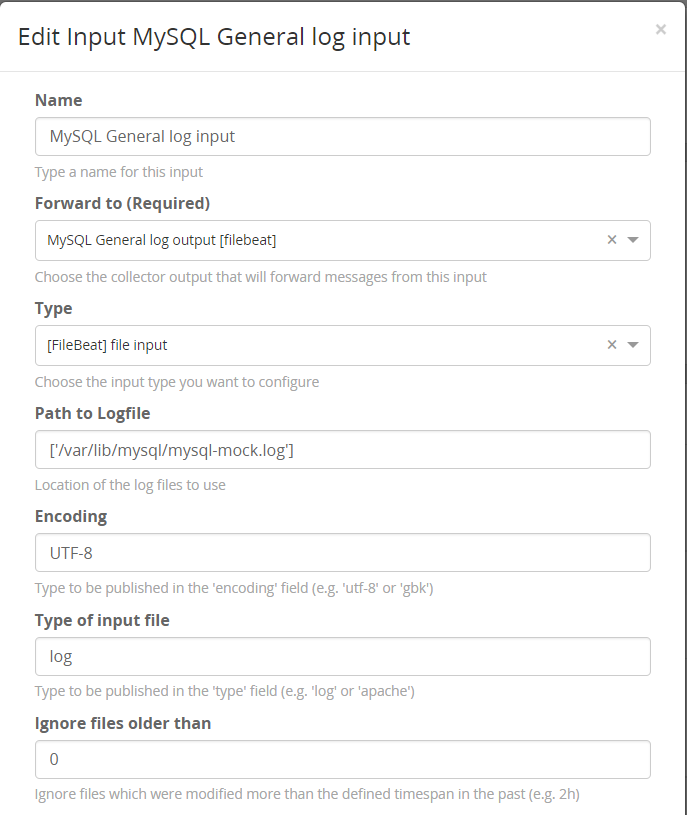
Task: Clear the Forward to selection
Action: pyautogui.click(x=612, y=240)
